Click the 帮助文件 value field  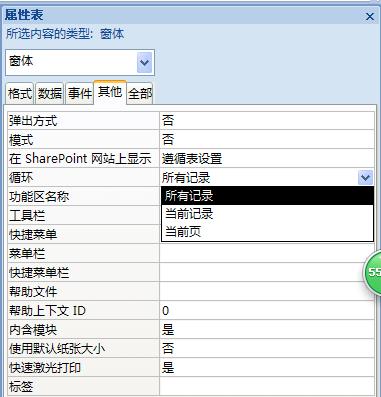[267, 292]
